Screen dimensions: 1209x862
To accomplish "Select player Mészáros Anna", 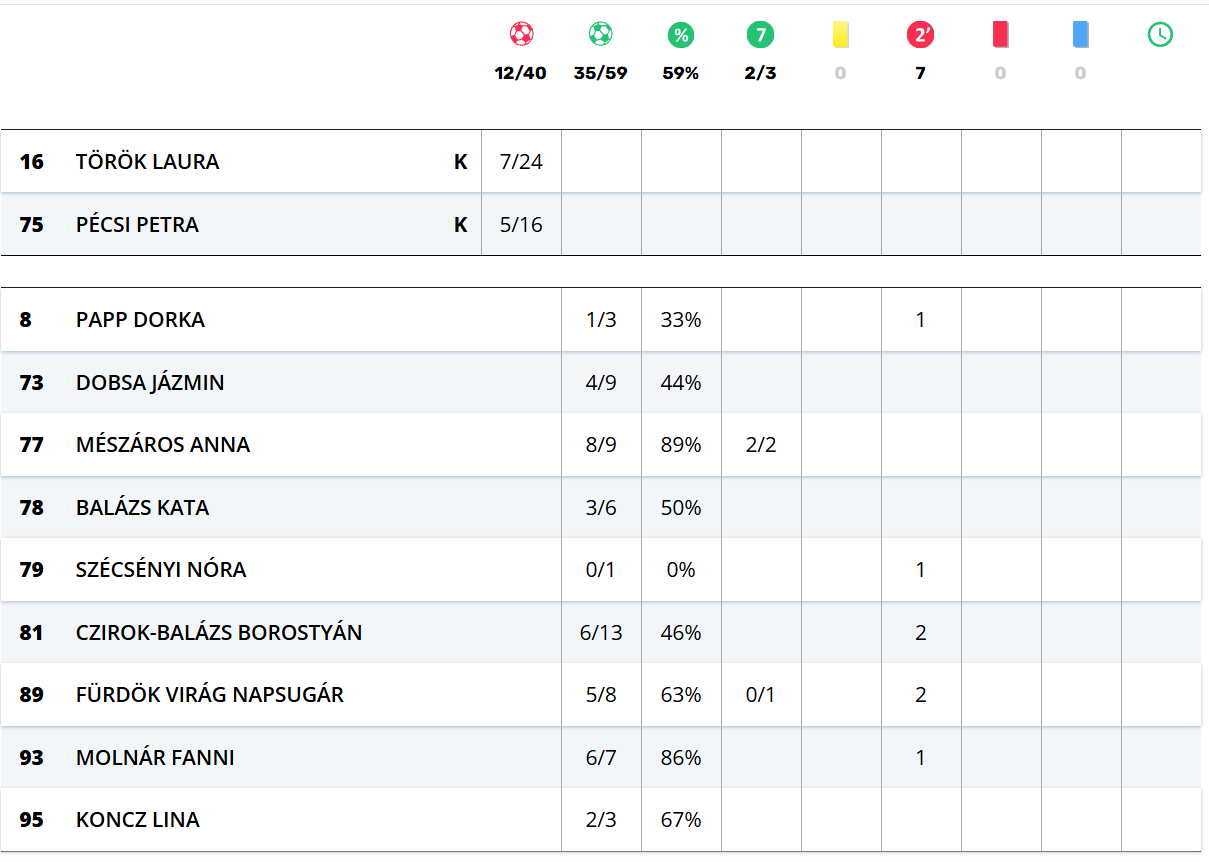I will [163, 445].
